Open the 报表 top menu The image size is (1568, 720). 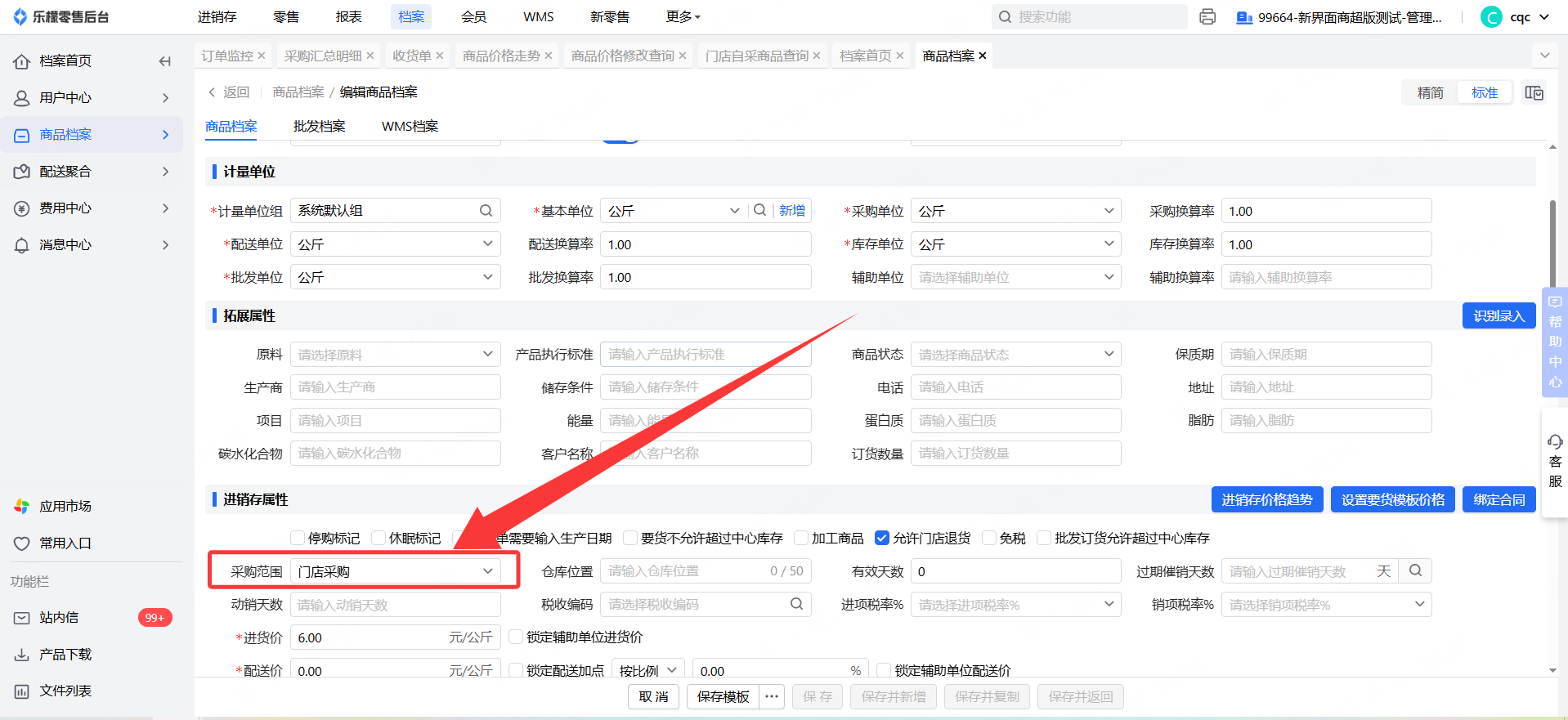pyautogui.click(x=348, y=17)
